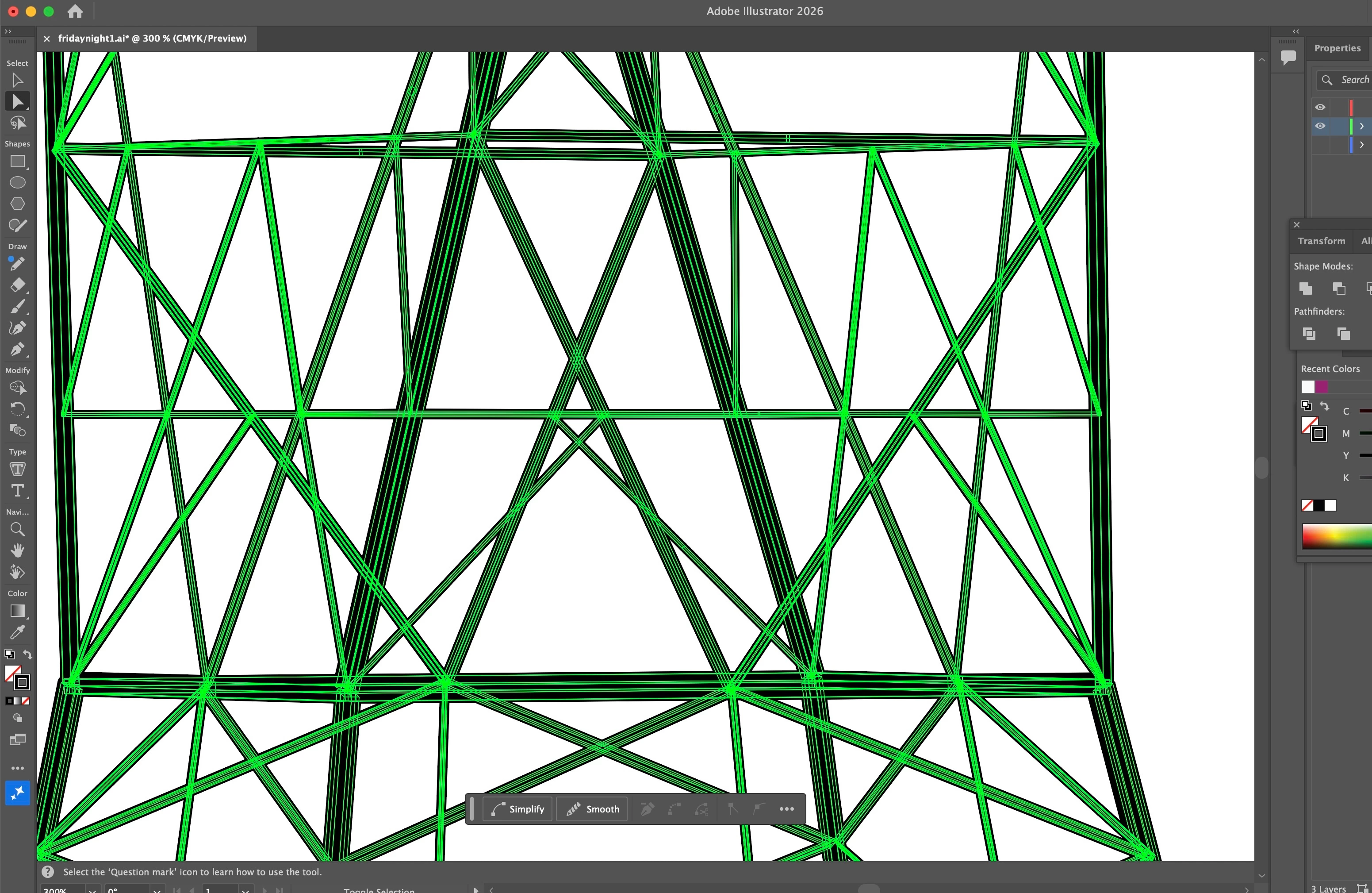Show the hidden blue layer
This screenshot has height=893, width=1372.
point(1320,145)
